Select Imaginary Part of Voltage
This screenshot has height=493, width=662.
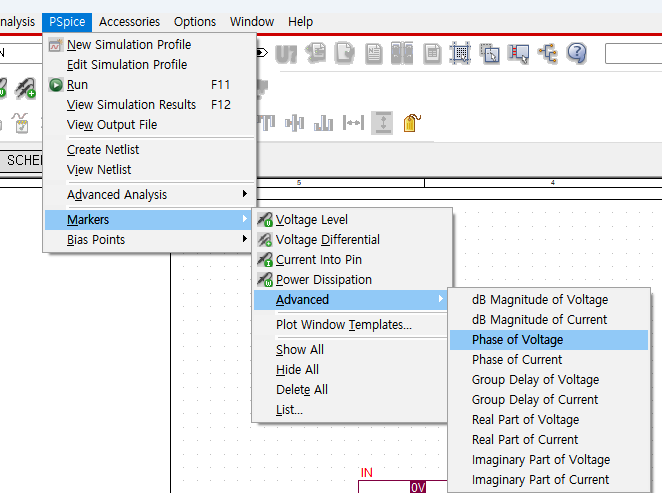pyautogui.click(x=549, y=460)
